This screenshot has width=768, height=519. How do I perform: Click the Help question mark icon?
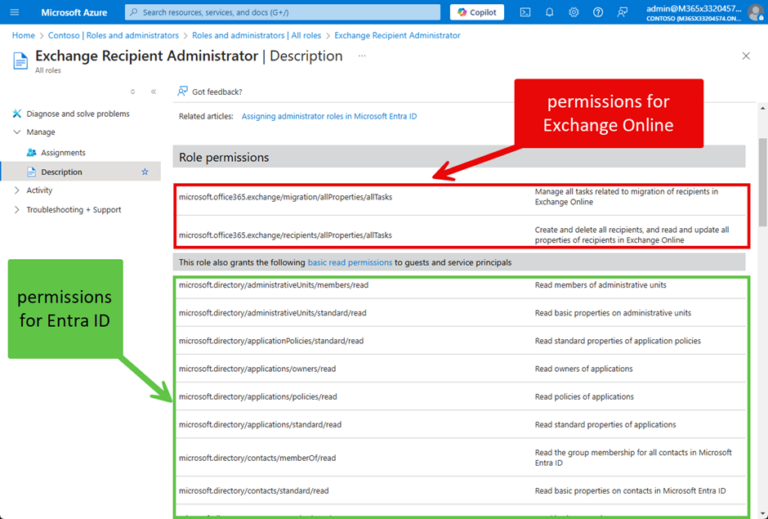pyautogui.click(x=598, y=12)
